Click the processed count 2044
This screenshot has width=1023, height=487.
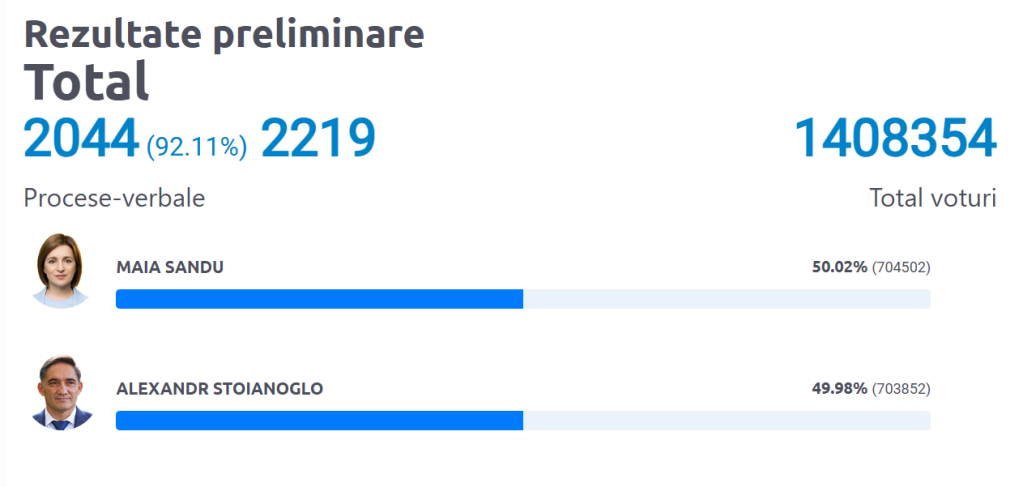[81, 138]
